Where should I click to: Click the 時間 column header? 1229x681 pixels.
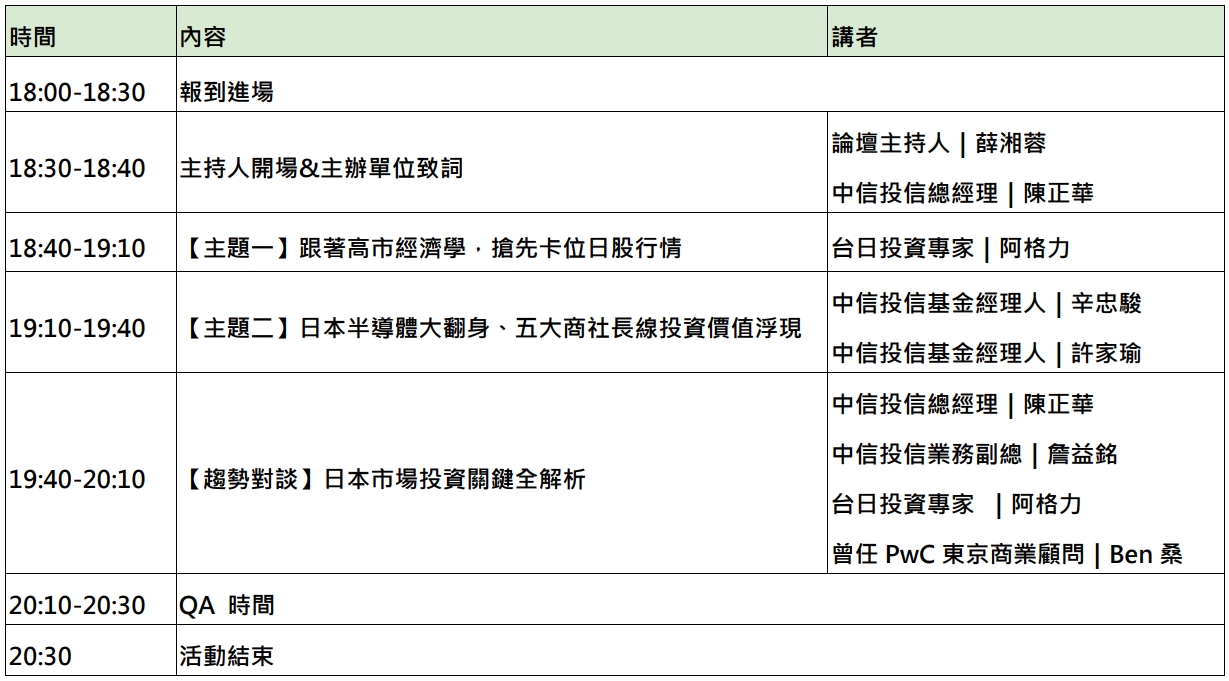point(33,38)
